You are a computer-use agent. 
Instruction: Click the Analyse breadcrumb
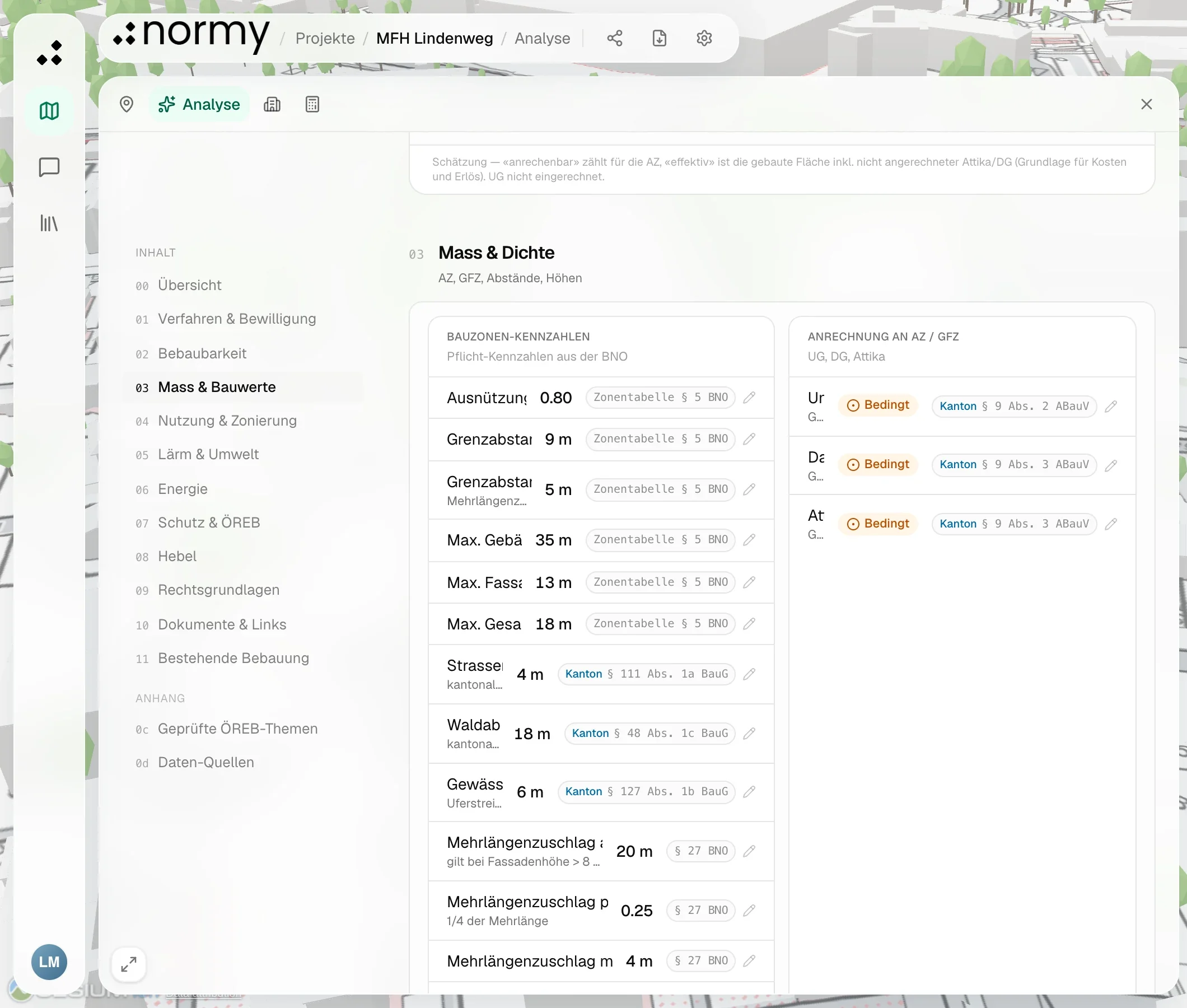(542, 38)
